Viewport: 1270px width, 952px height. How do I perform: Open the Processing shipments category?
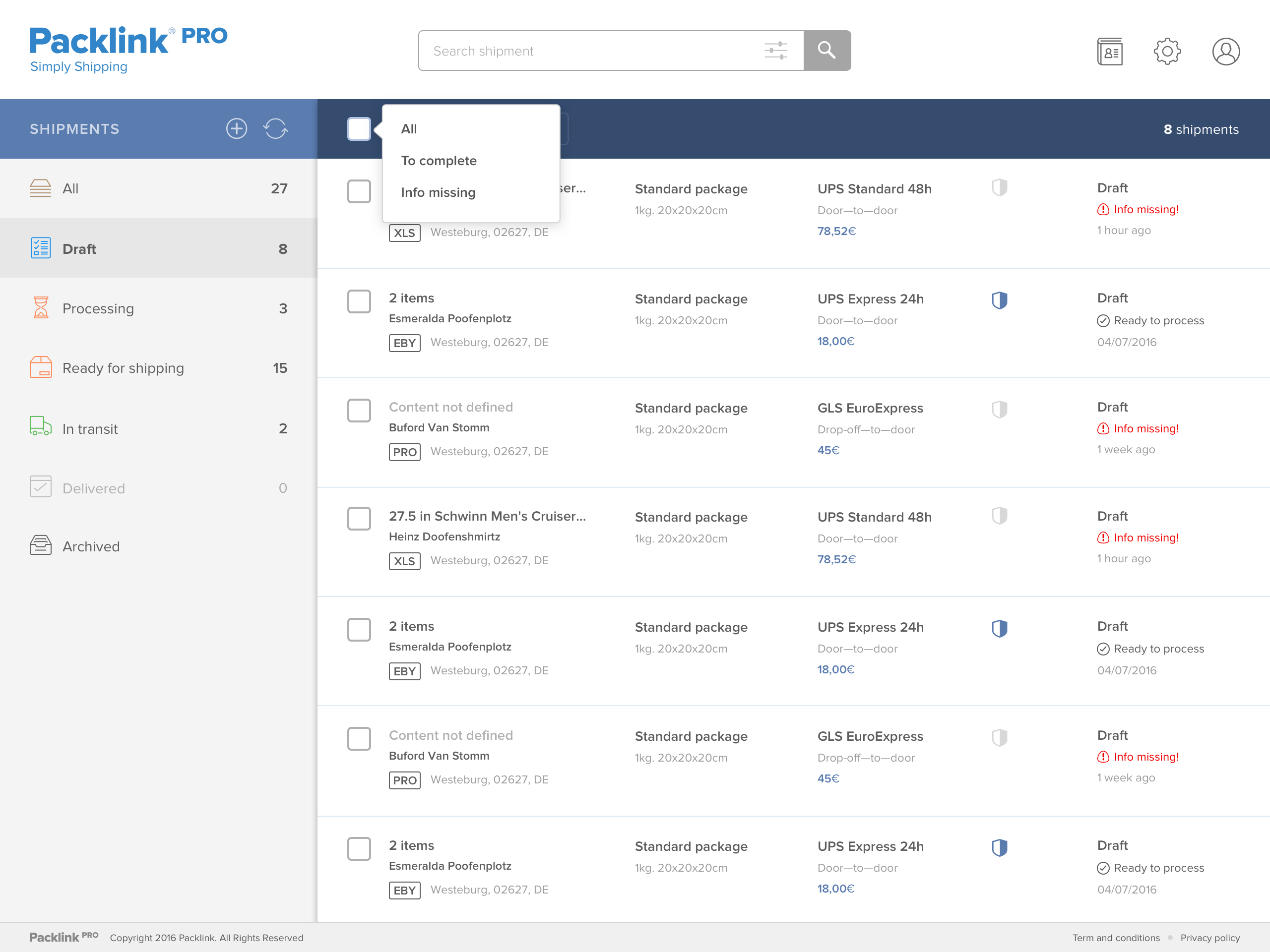(x=98, y=309)
